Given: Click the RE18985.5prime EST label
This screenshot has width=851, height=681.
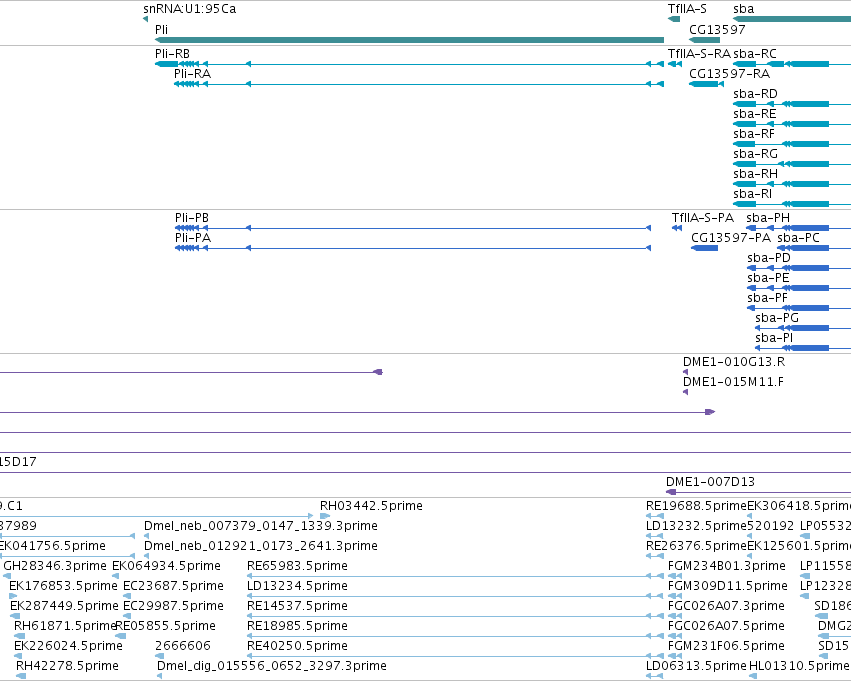Looking at the screenshot, I should coord(297,626).
